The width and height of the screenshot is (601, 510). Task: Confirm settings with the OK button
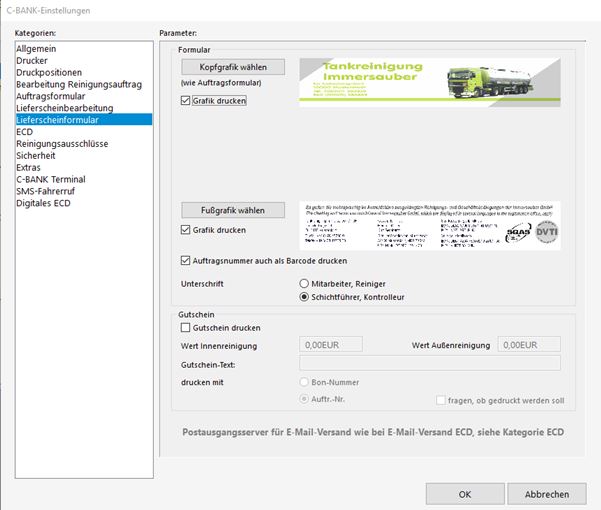pyautogui.click(x=465, y=494)
